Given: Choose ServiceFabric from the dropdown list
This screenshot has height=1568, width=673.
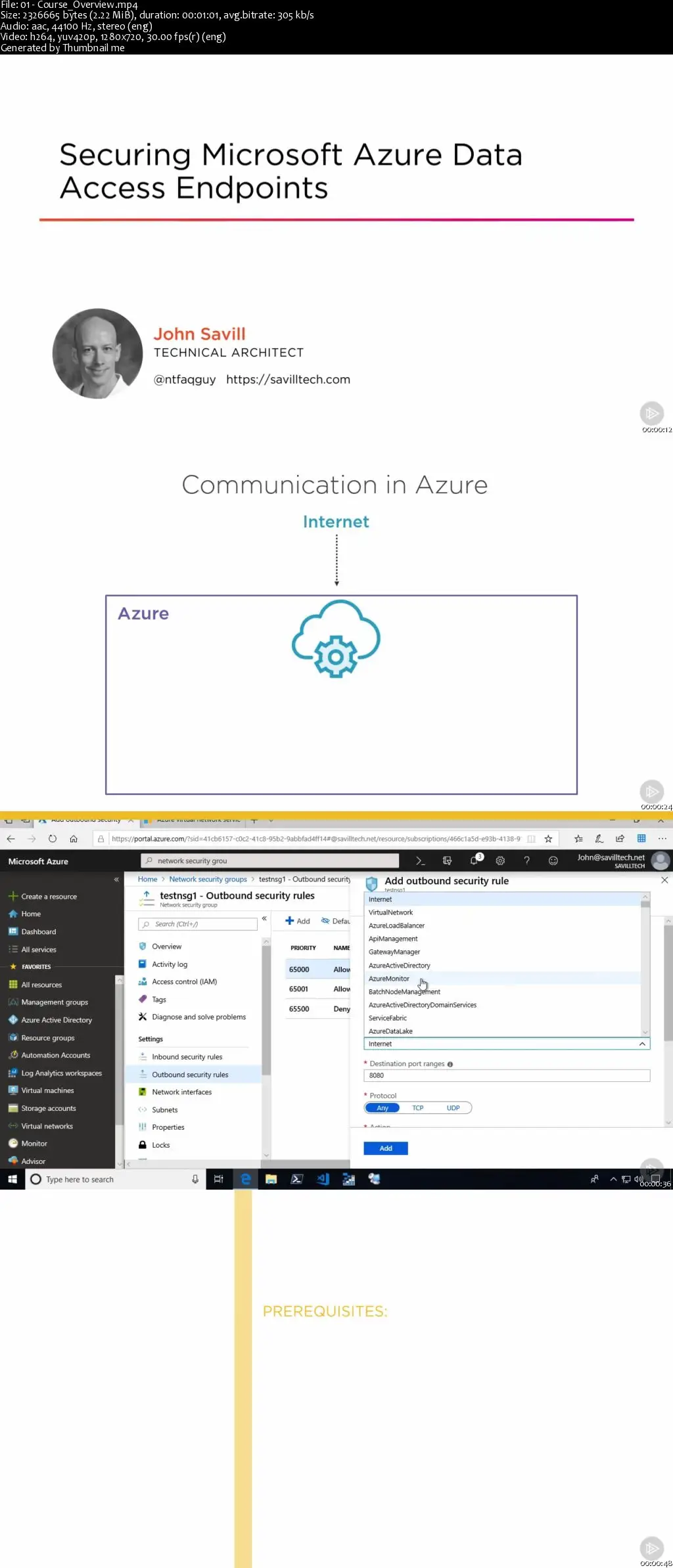Looking at the screenshot, I should [388, 1018].
